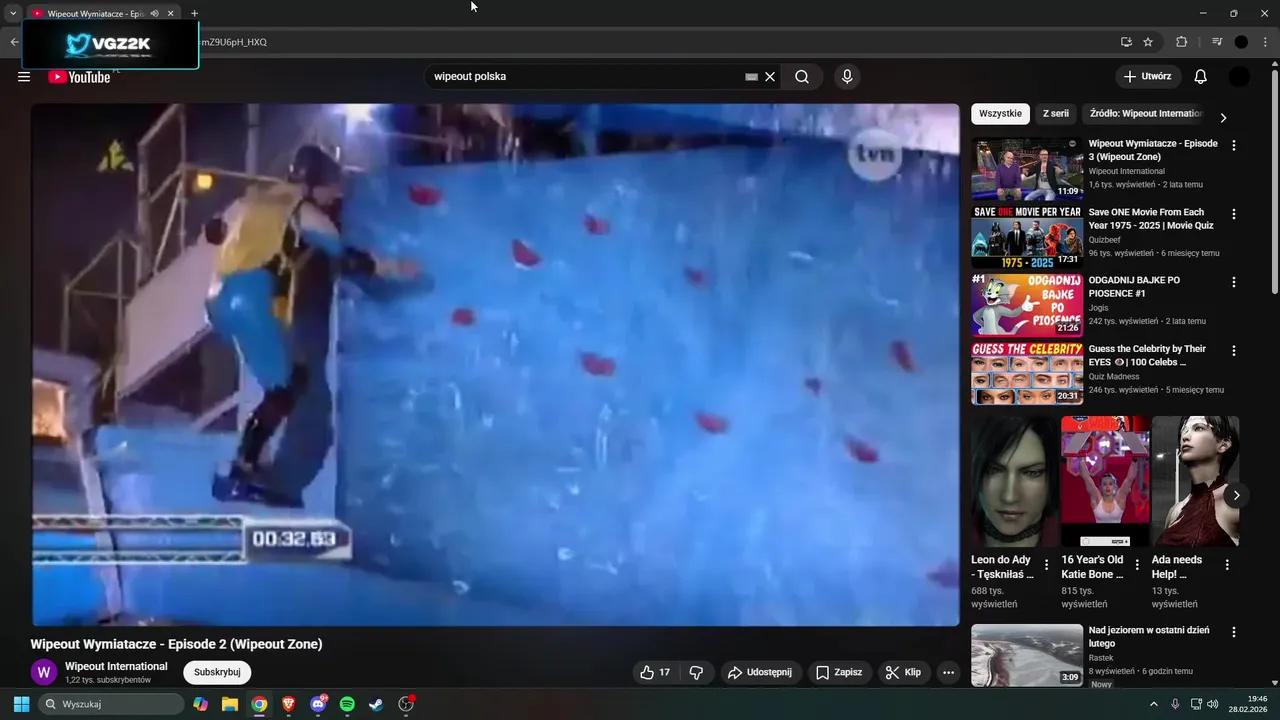Image resolution: width=1280 pixels, height=720 pixels.
Task: Open options for Save ONE Movie suggestion
Action: [x=1233, y=214]
